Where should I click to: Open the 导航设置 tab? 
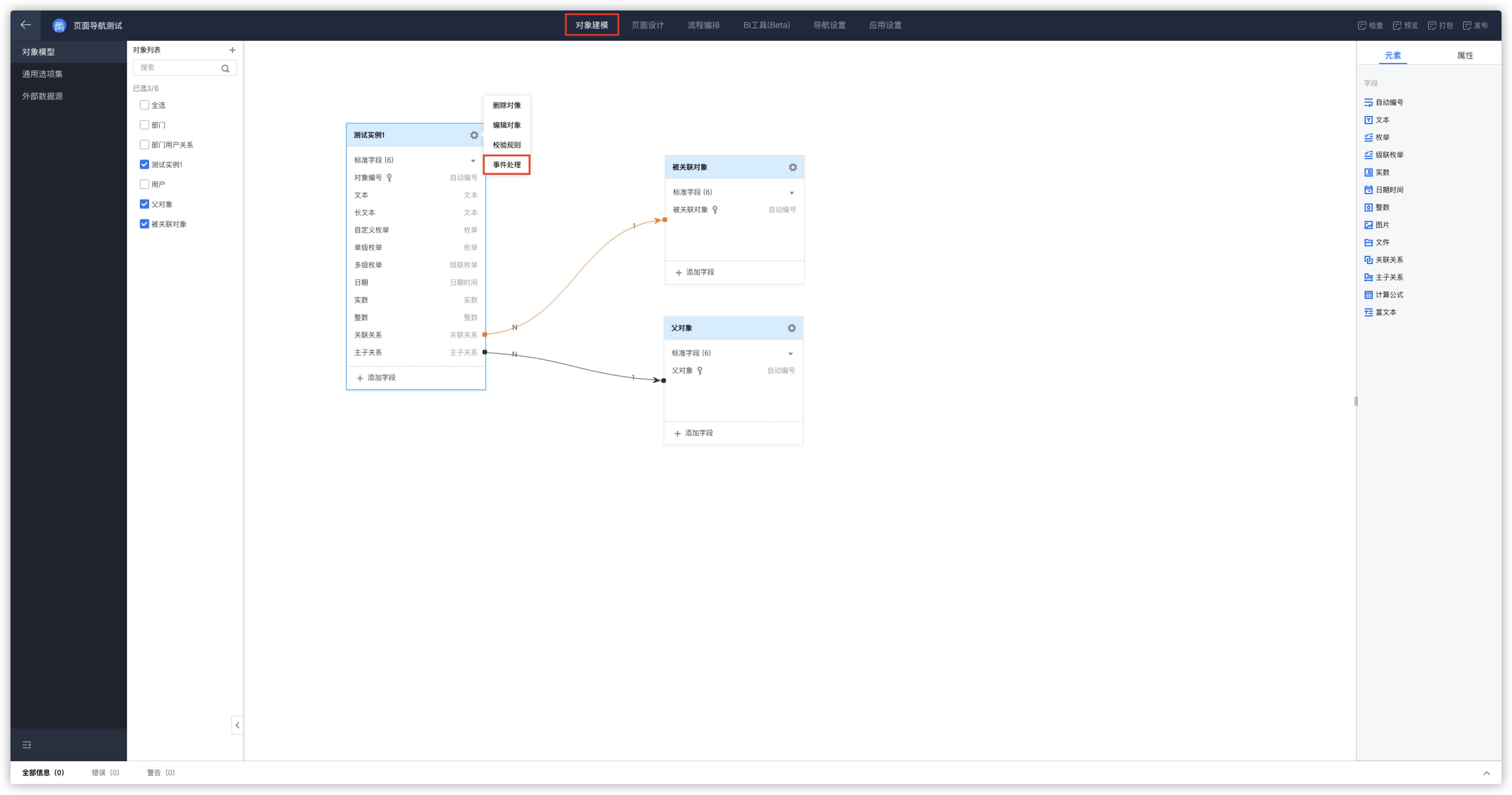point(829,25)
